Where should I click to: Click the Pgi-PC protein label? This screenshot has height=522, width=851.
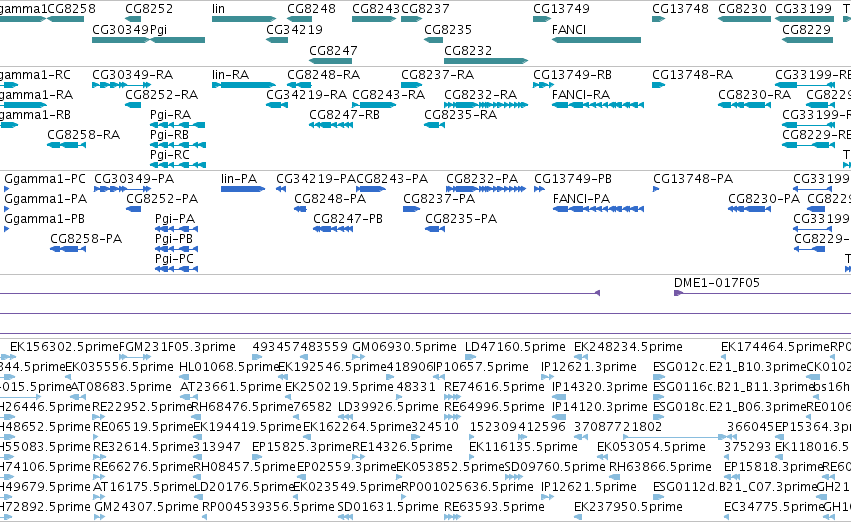coord(174,259)
